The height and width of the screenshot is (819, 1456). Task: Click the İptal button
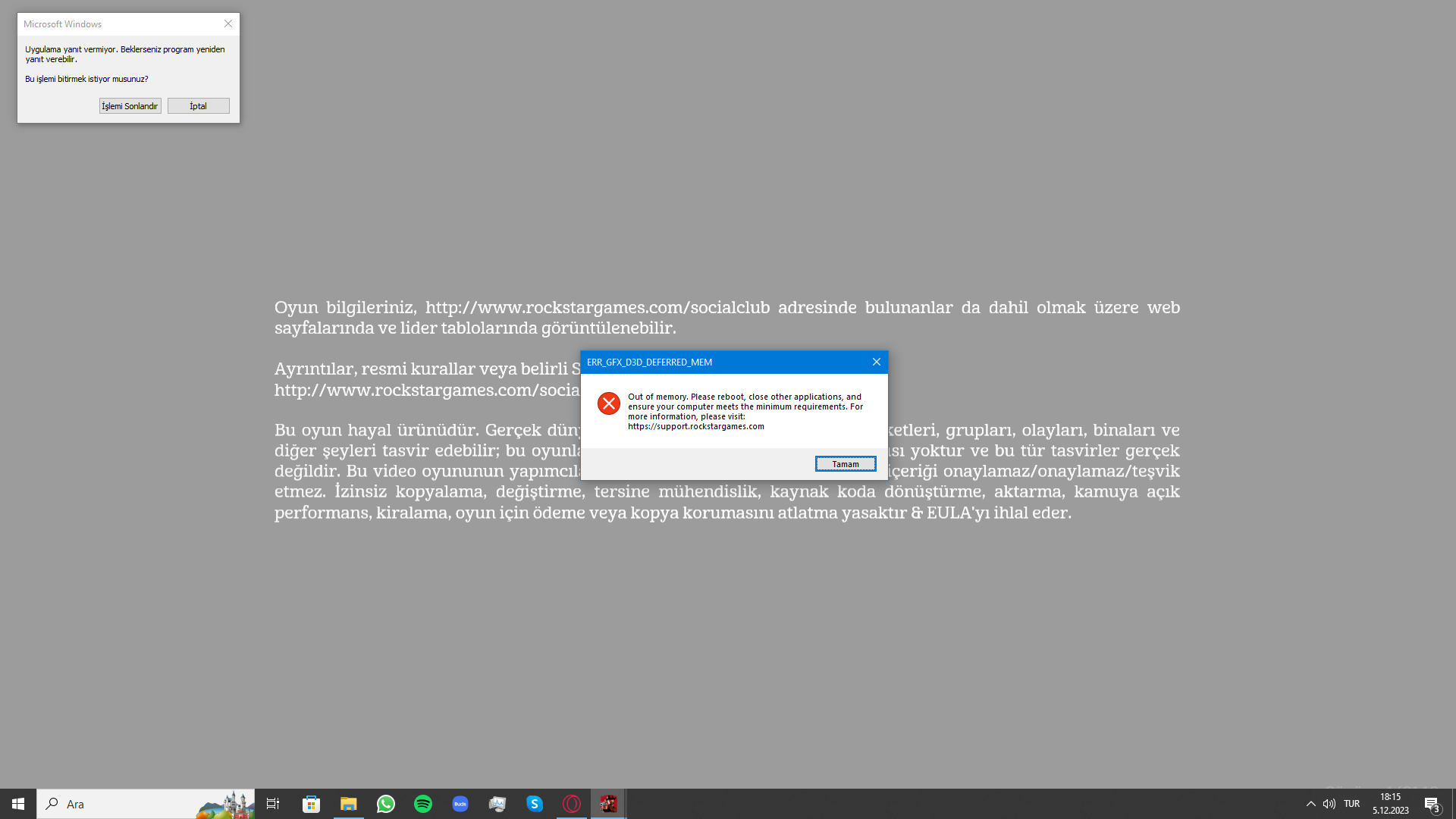[x=198, y=106]
